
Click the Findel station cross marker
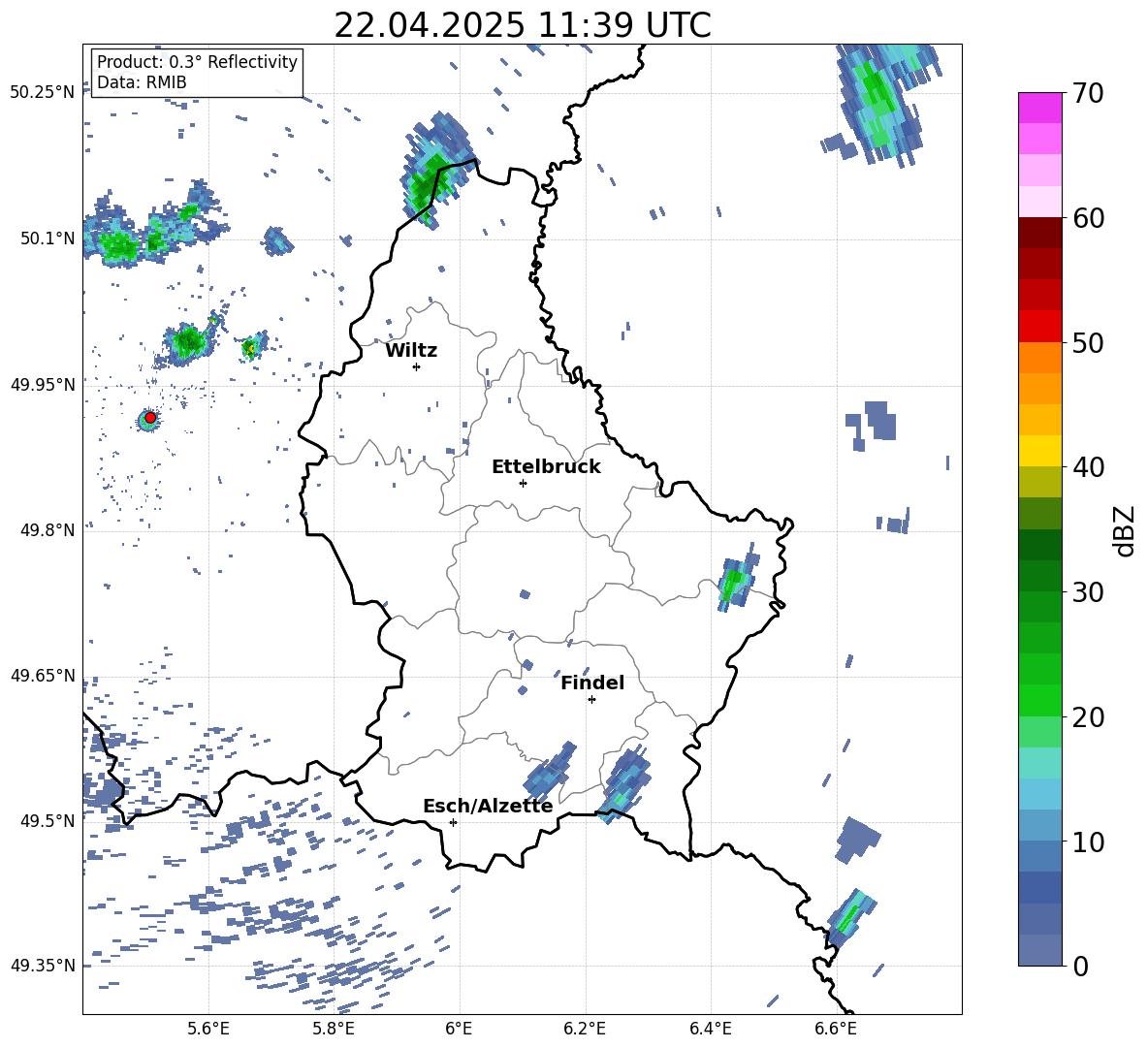click(x=591, y=700)
